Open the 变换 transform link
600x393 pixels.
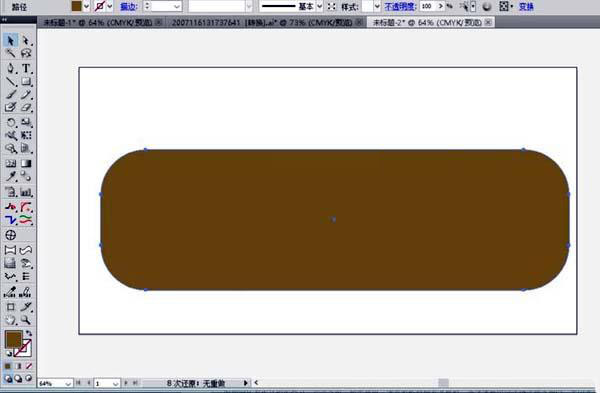(526, 7)
